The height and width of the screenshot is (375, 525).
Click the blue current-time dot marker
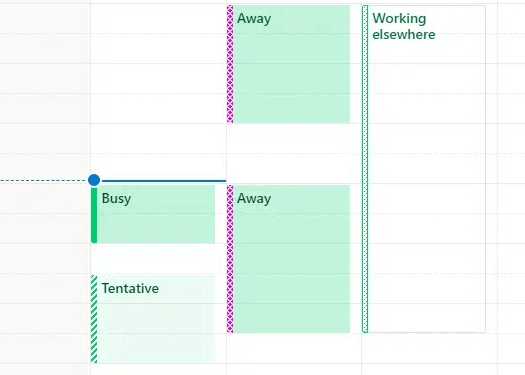pyautogui.click(x=94, y=180)
